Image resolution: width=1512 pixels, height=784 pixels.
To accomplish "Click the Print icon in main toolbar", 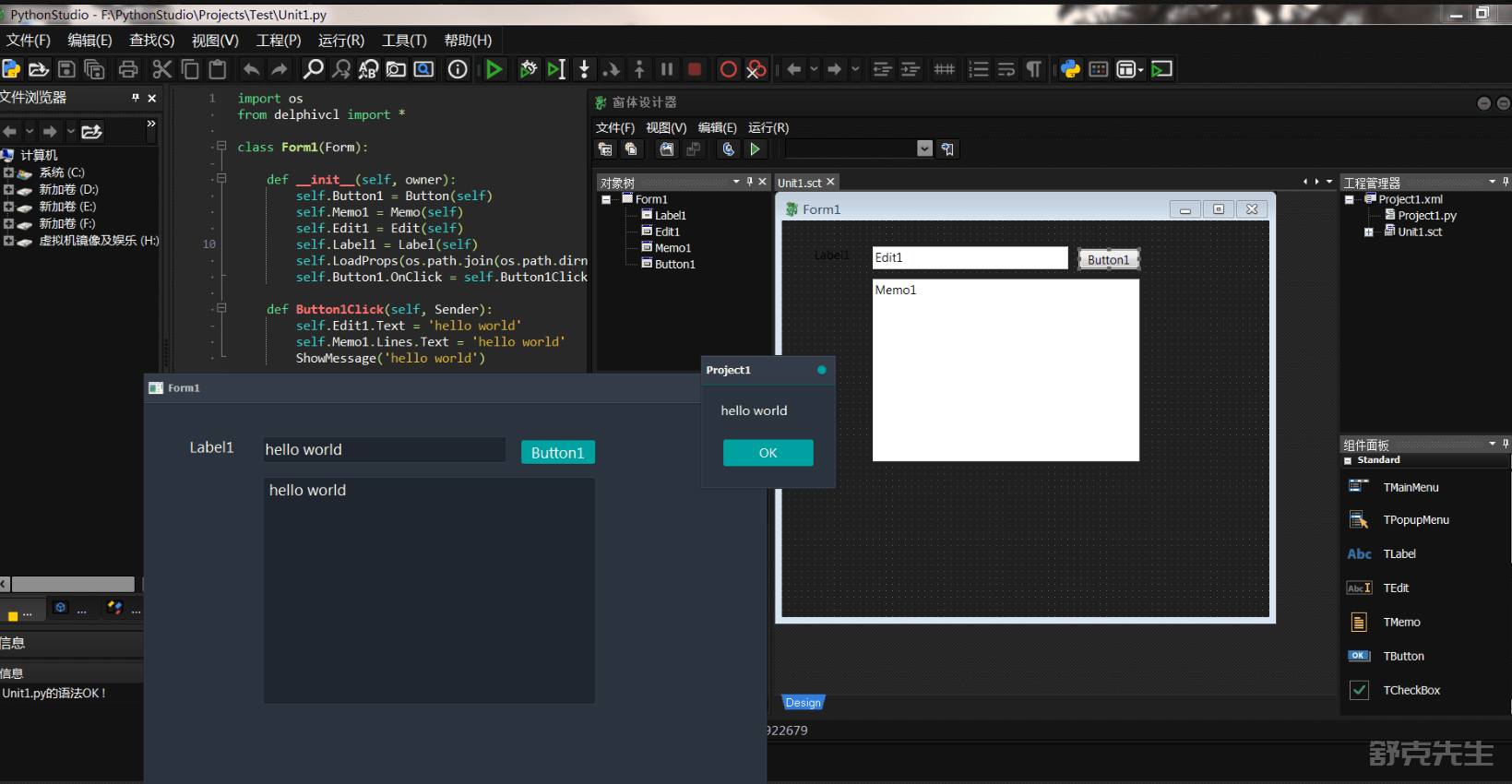I will point(128,69).
